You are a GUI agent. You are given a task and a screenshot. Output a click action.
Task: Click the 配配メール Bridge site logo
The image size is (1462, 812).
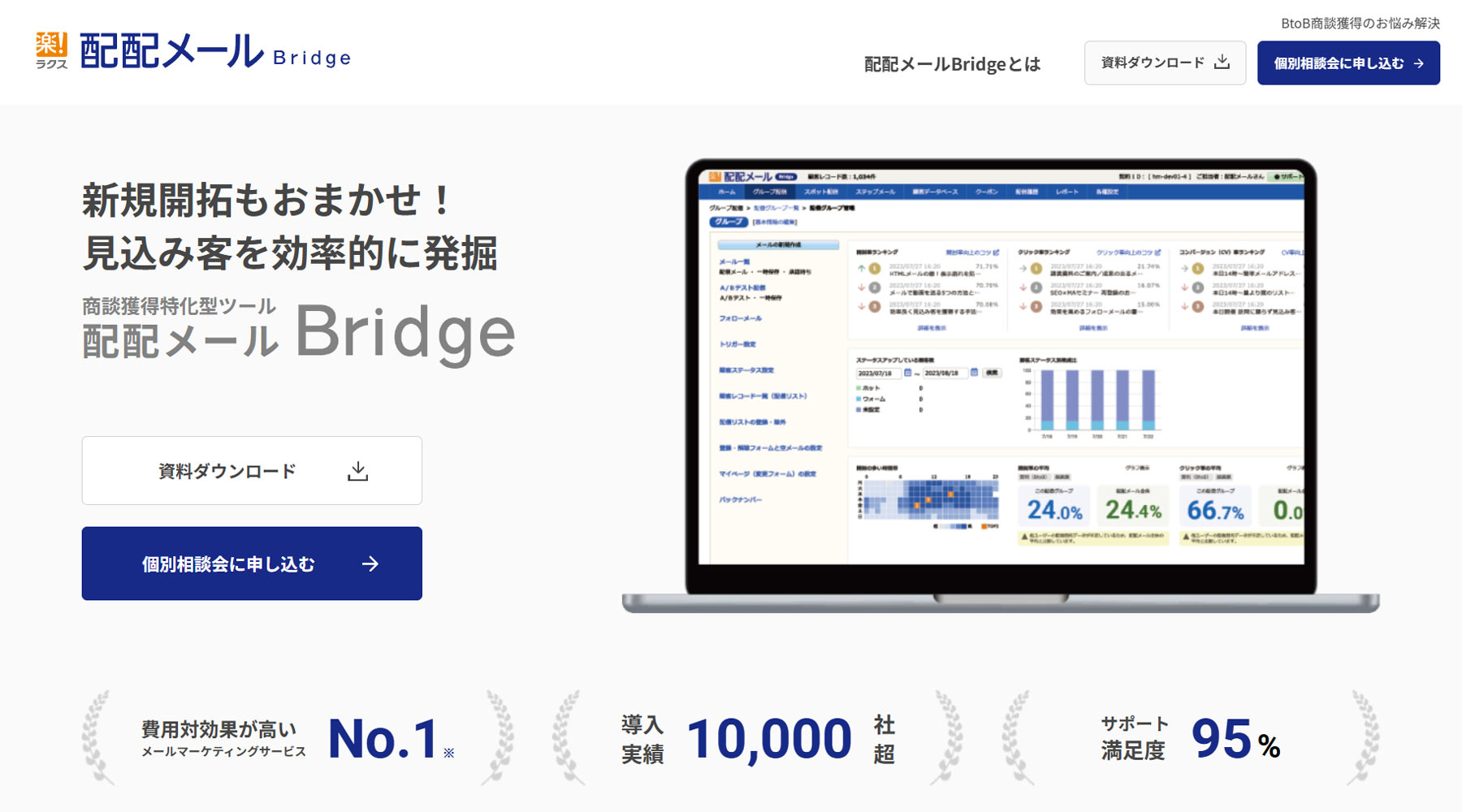[193, 50]
